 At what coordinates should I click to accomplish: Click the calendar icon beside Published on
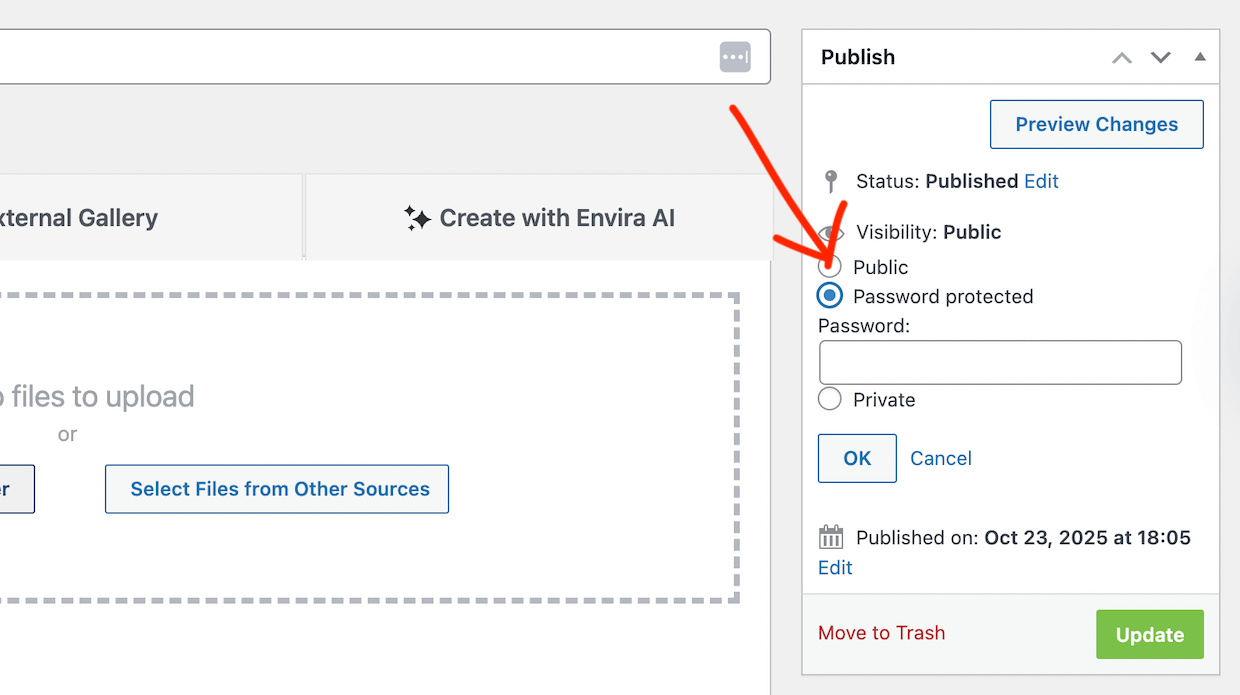831,537
